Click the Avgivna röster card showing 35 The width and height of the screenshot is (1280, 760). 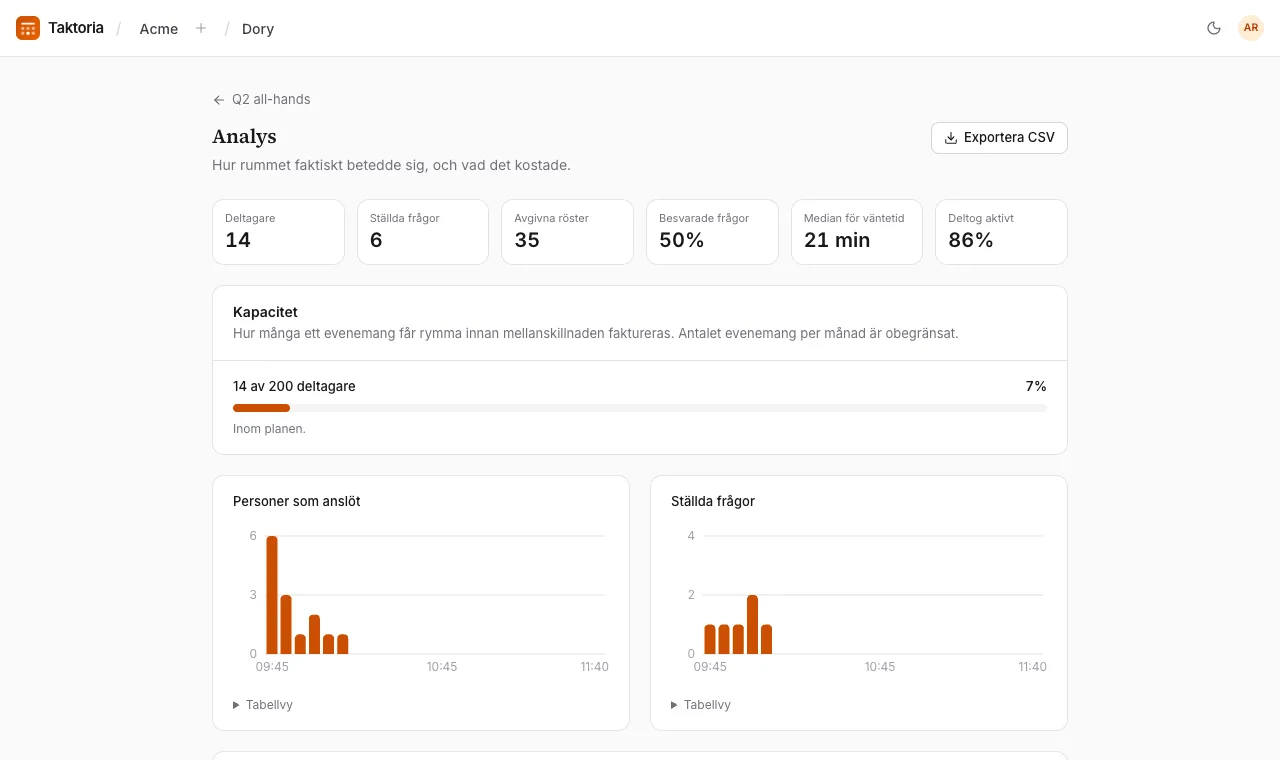click(567, 232)
